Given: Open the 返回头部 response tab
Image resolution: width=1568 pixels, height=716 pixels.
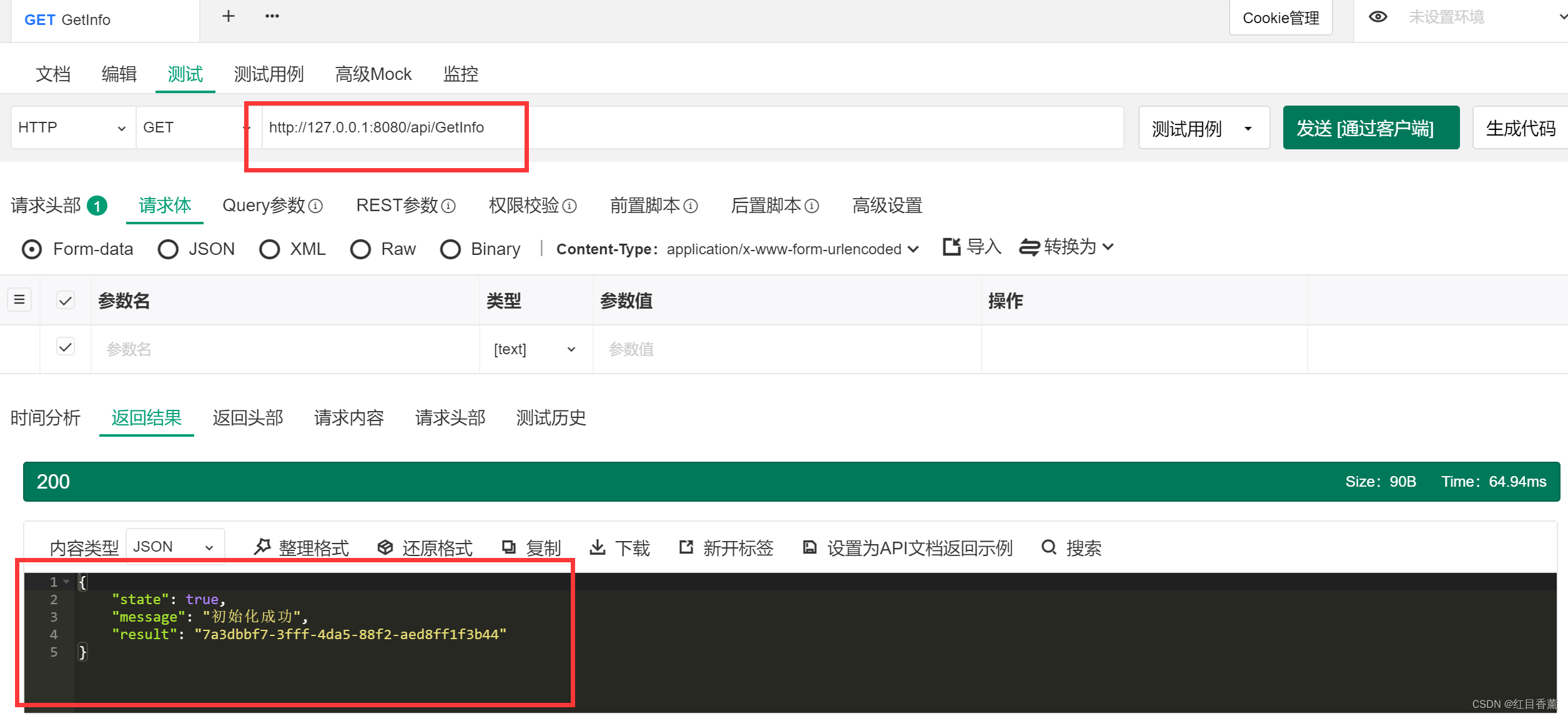Looking at the screenshot, I should [x=247, y=418].
